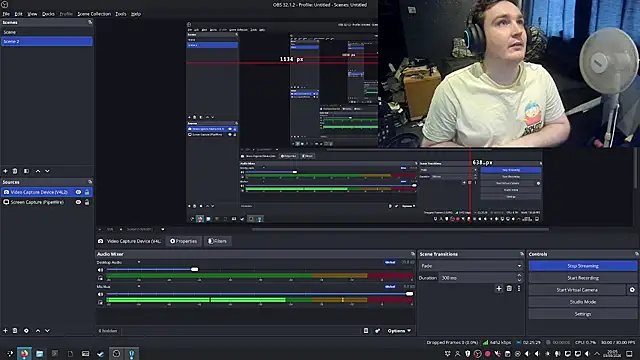Move the selected scene down

[47, 171]
